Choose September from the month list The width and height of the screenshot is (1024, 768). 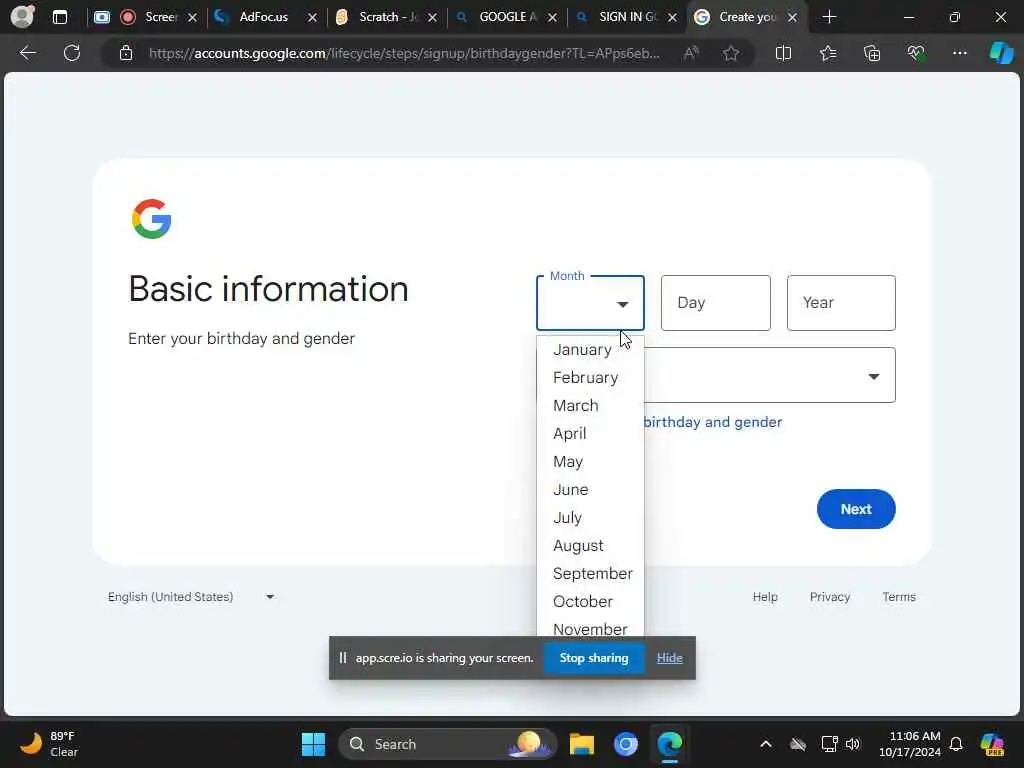pyautogui.click(x=590, y=573)
